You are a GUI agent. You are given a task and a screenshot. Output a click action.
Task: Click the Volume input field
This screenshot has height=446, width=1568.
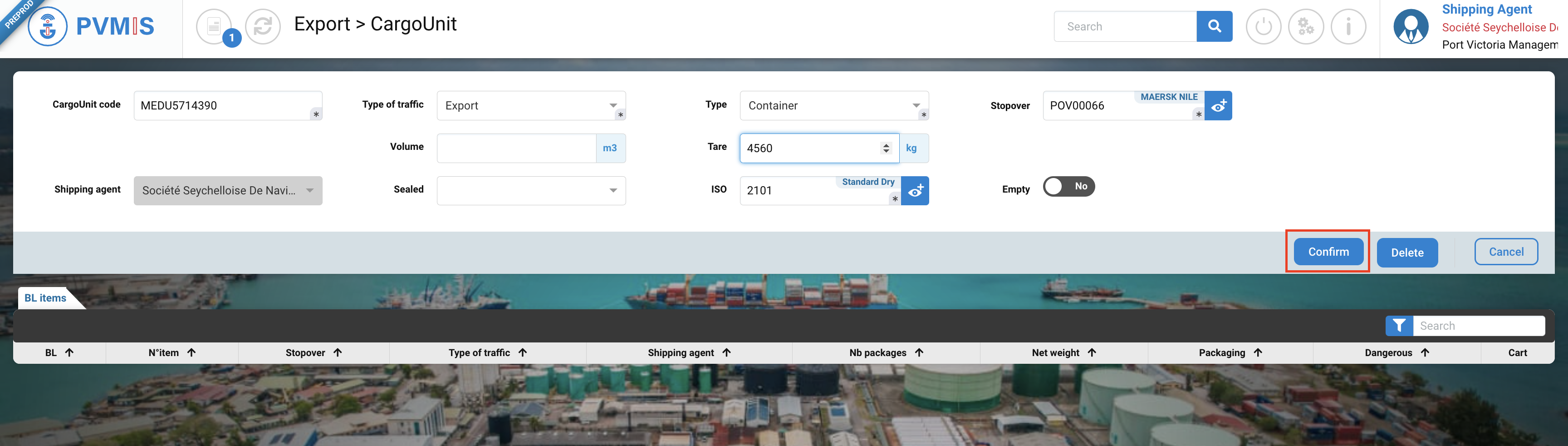coord(516,148)
